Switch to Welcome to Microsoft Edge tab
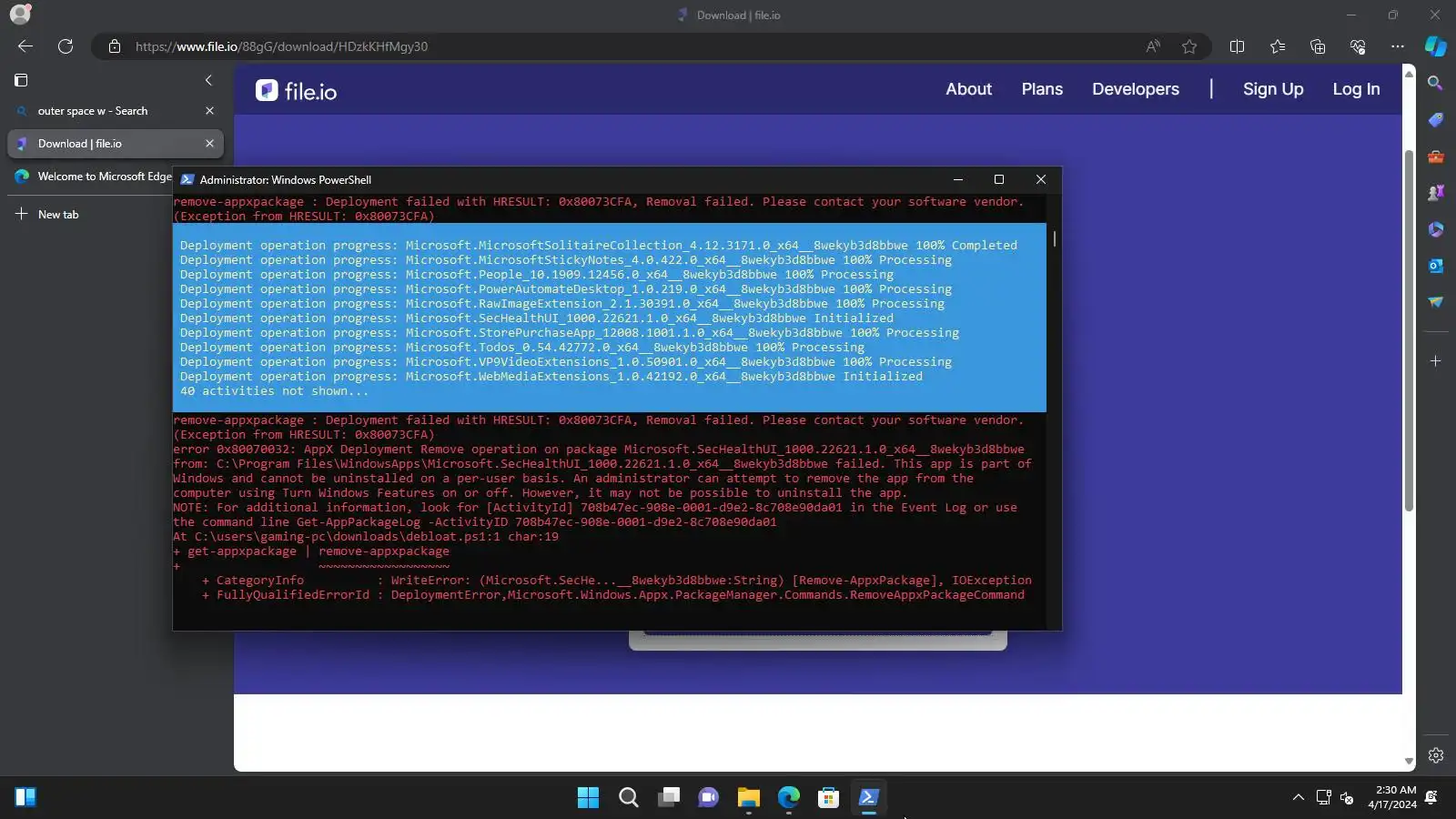Screen dimensions: 1456x819 pyautogui.click(x=91, y=177)
